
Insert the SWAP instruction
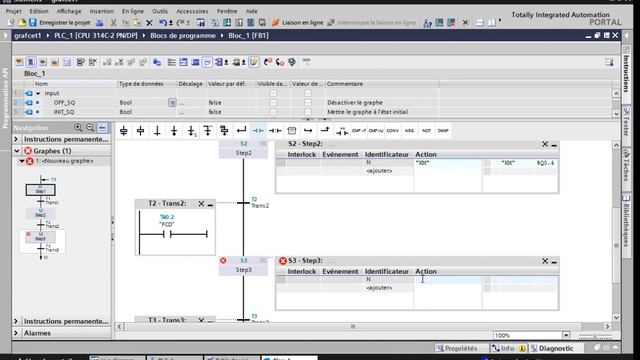443,131
